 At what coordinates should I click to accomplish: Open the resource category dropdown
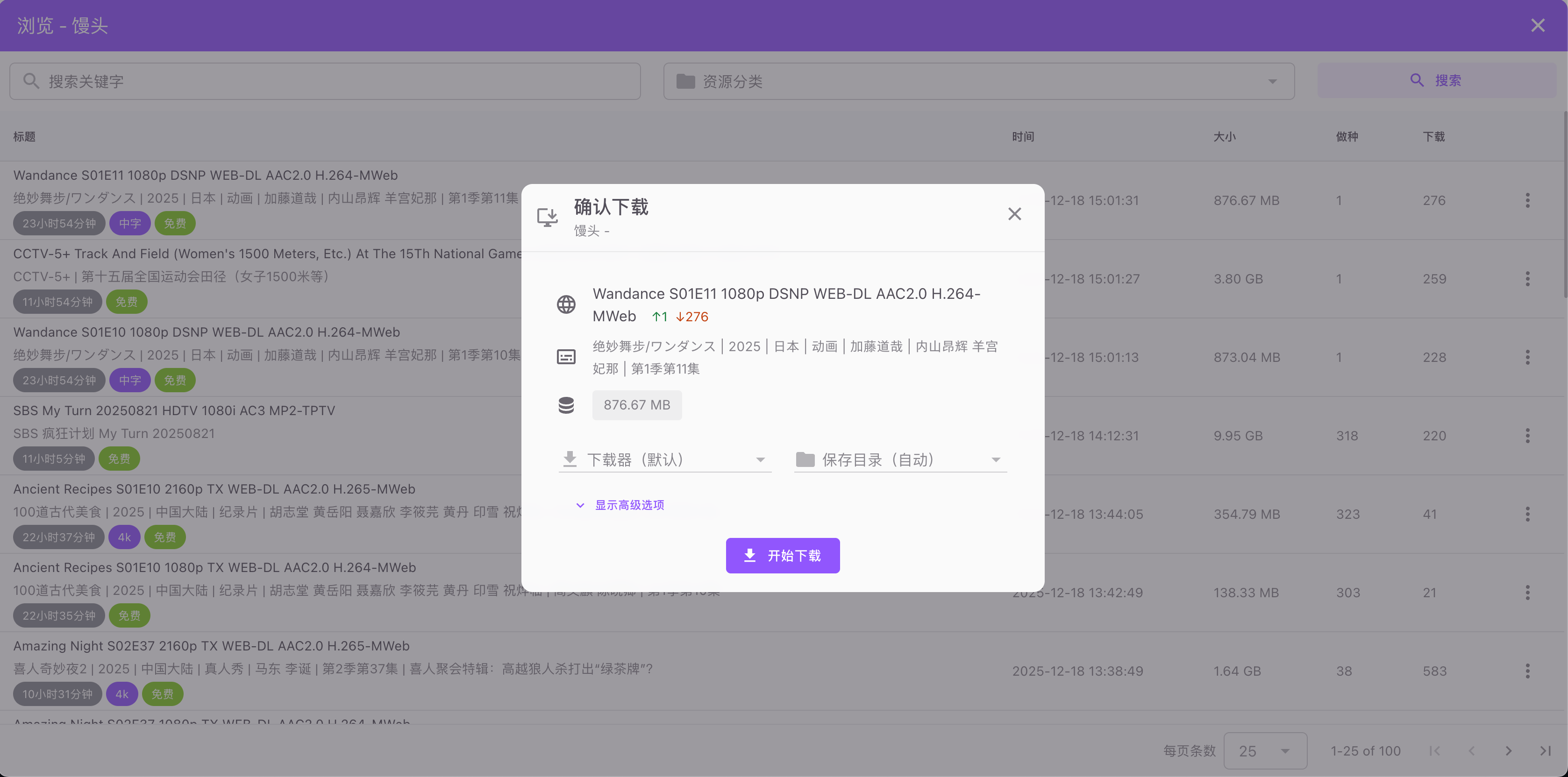coord(978,82)
